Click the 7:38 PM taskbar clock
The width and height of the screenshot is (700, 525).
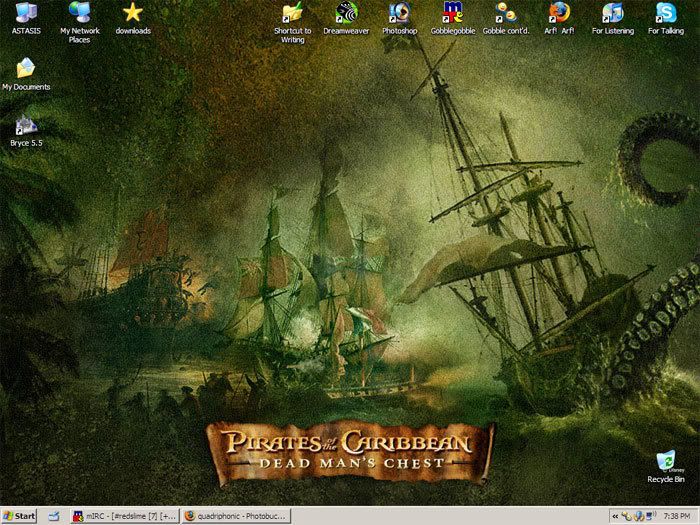pyautogui.click(x=676, y=515)
